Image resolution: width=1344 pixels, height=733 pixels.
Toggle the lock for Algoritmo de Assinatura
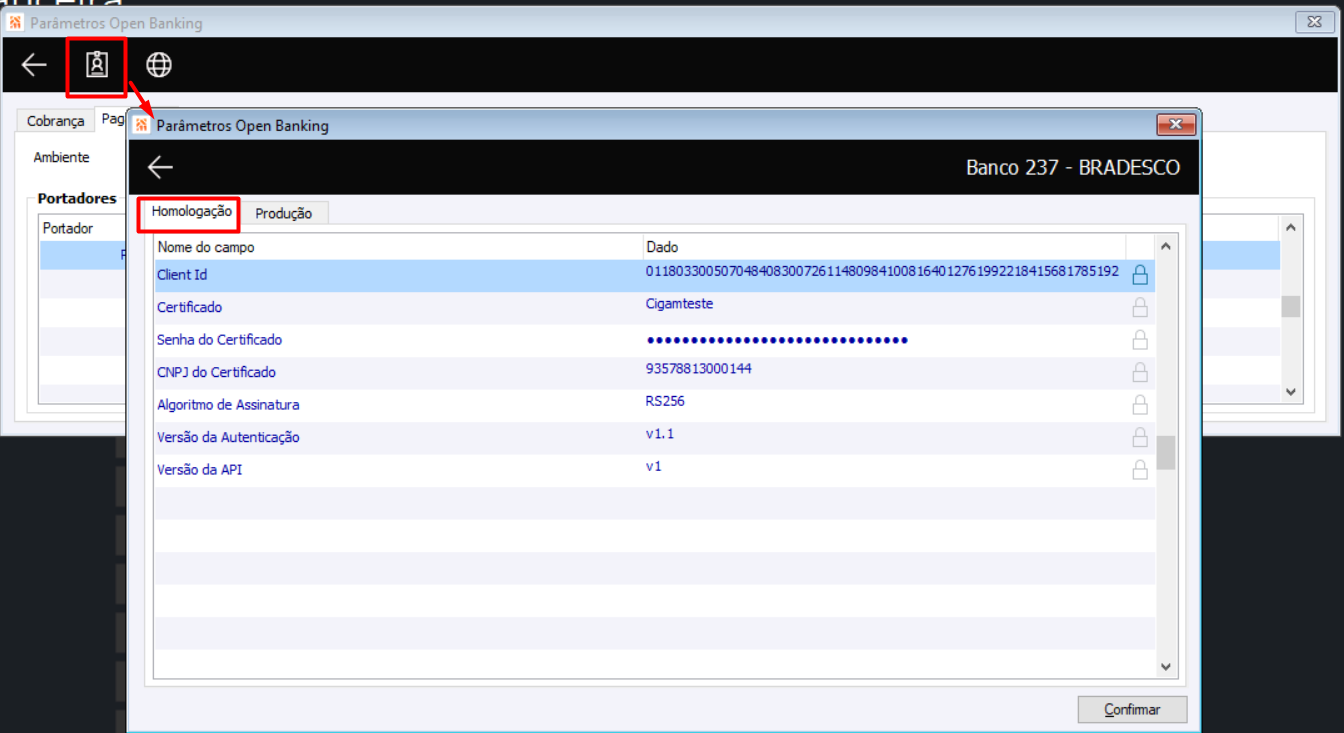pos(1139,405)
